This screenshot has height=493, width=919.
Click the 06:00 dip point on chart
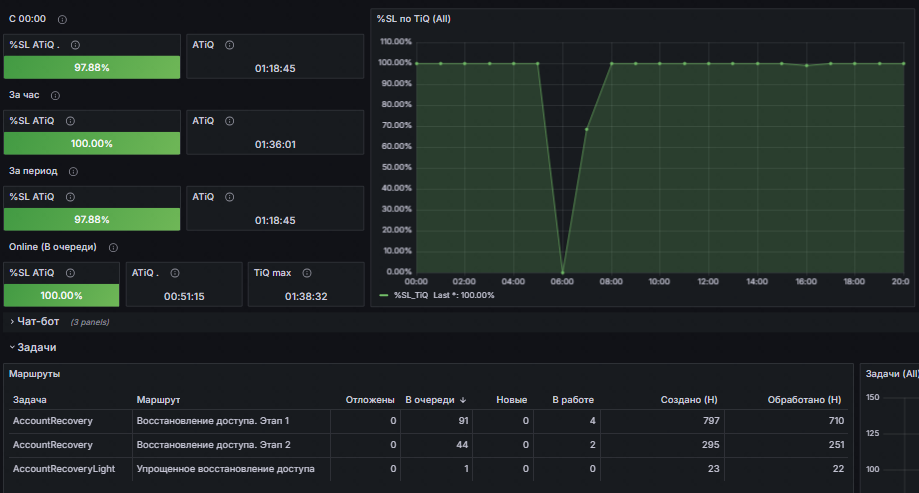click(563, 272)
